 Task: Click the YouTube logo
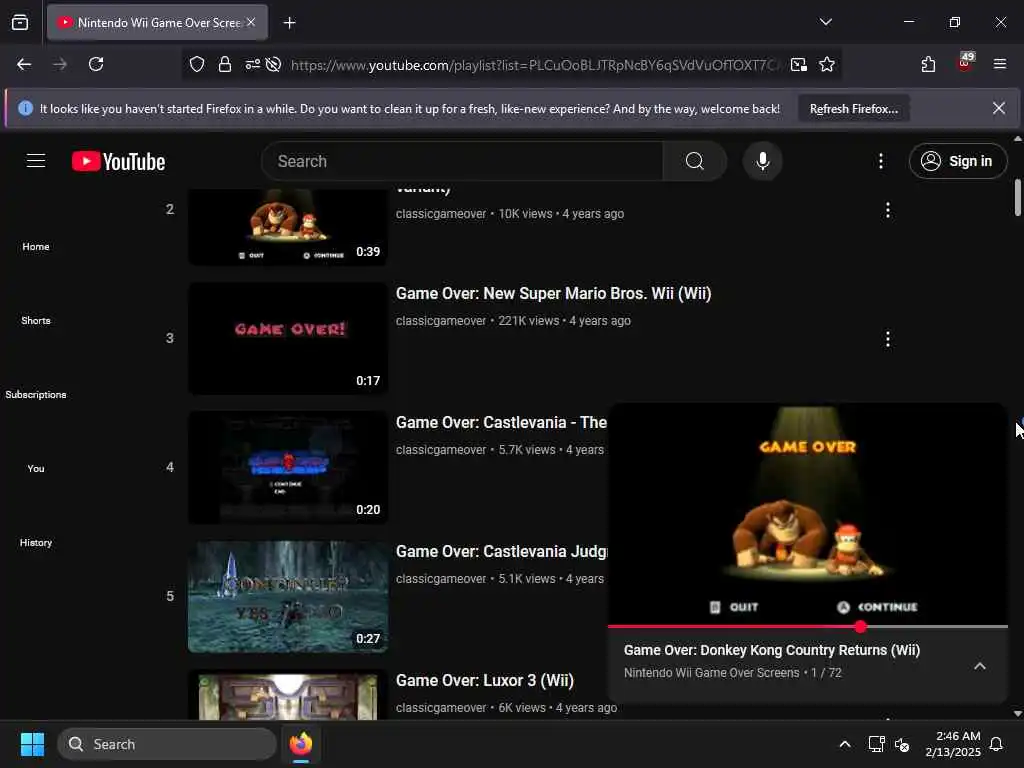click(x=118, y=161)
